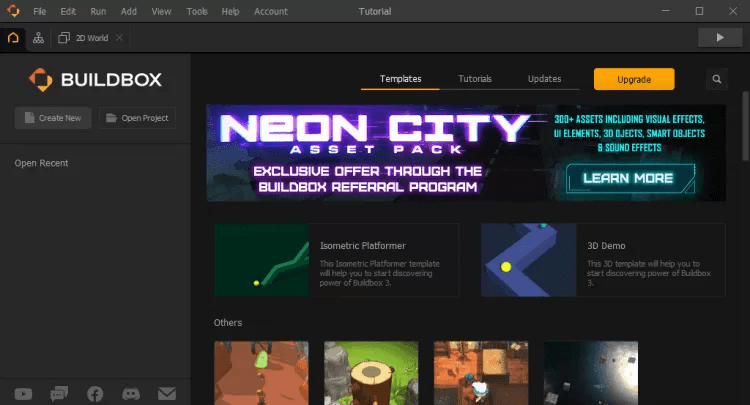The image size is (750, 405).
Task: Start preview with the play button
Action: pyautogui.click(x=720, y=37)
